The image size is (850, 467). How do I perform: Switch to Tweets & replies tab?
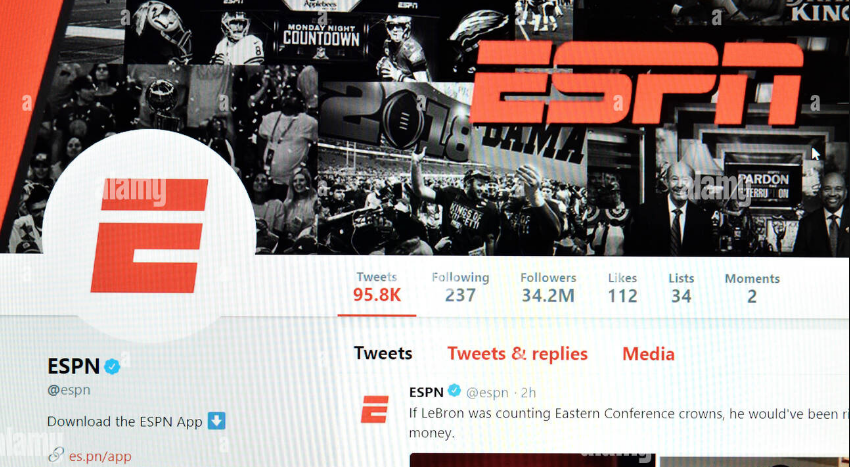tap(517, 354)
